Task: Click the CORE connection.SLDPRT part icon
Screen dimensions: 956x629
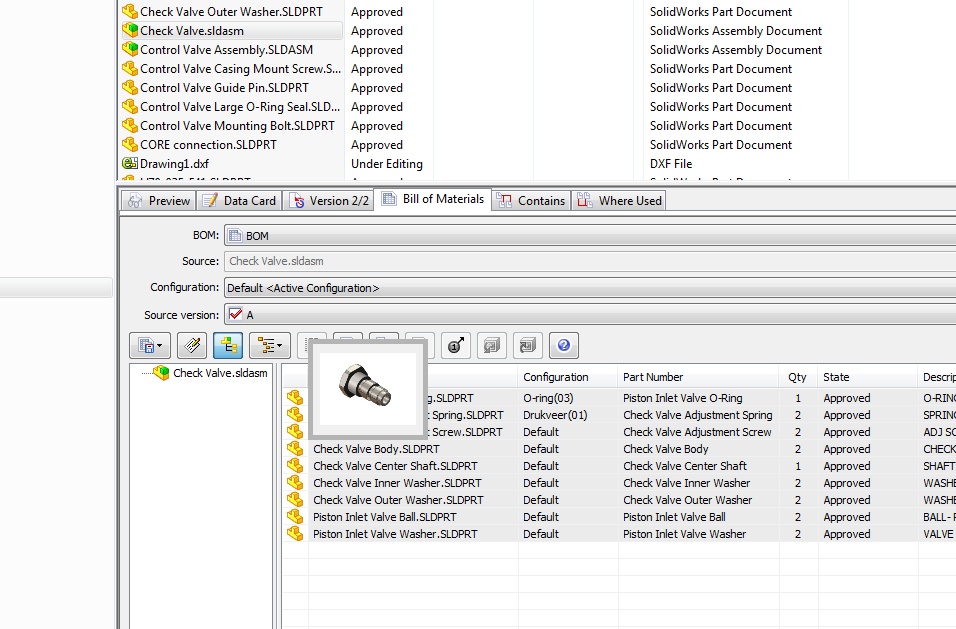Action: 130,144
